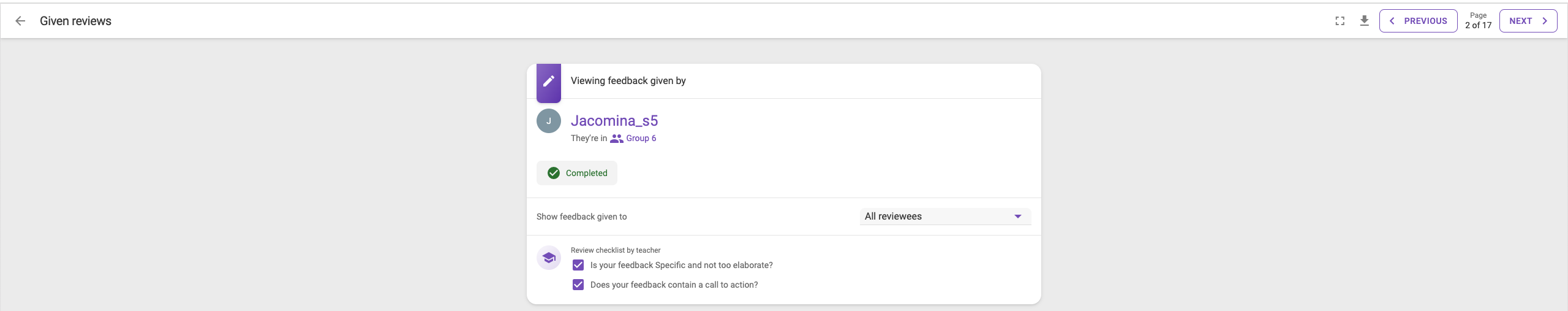The height and width of the screenshot is (311, 1568).
Task: Toggle 'call to action' checkbox
Action: pyautogui.click(x=578, y=285)
